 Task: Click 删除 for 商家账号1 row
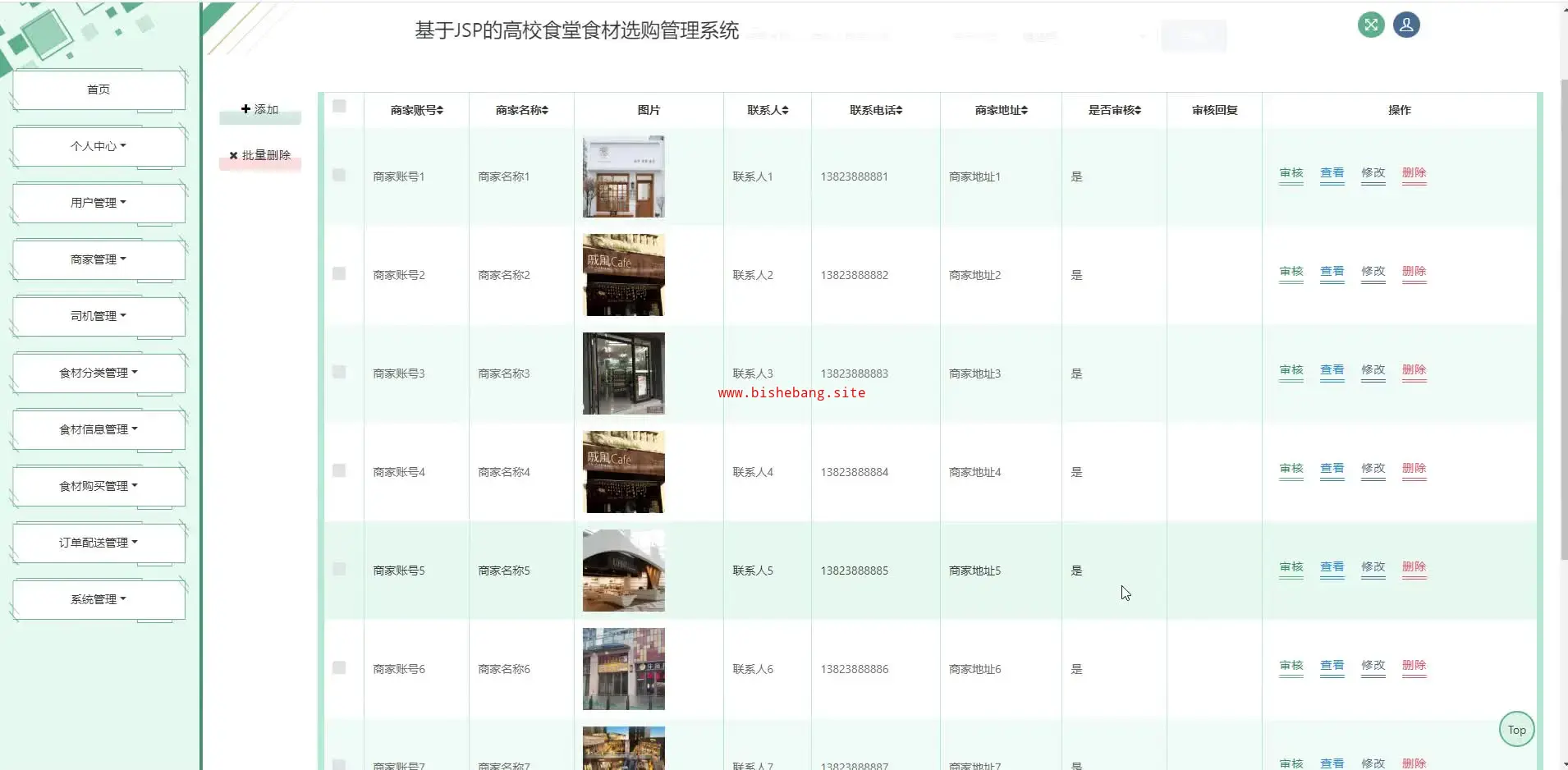pyautogui.click(x=1414, y=173)
